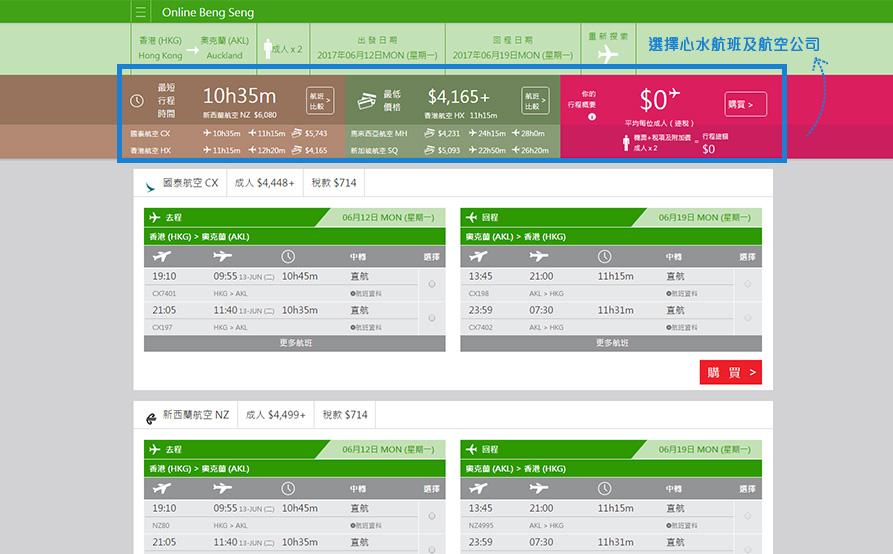Click the info icon under 你的行程概要
Image resolution: width=893 pixels, height=554 pixels.
pos(592,117)
